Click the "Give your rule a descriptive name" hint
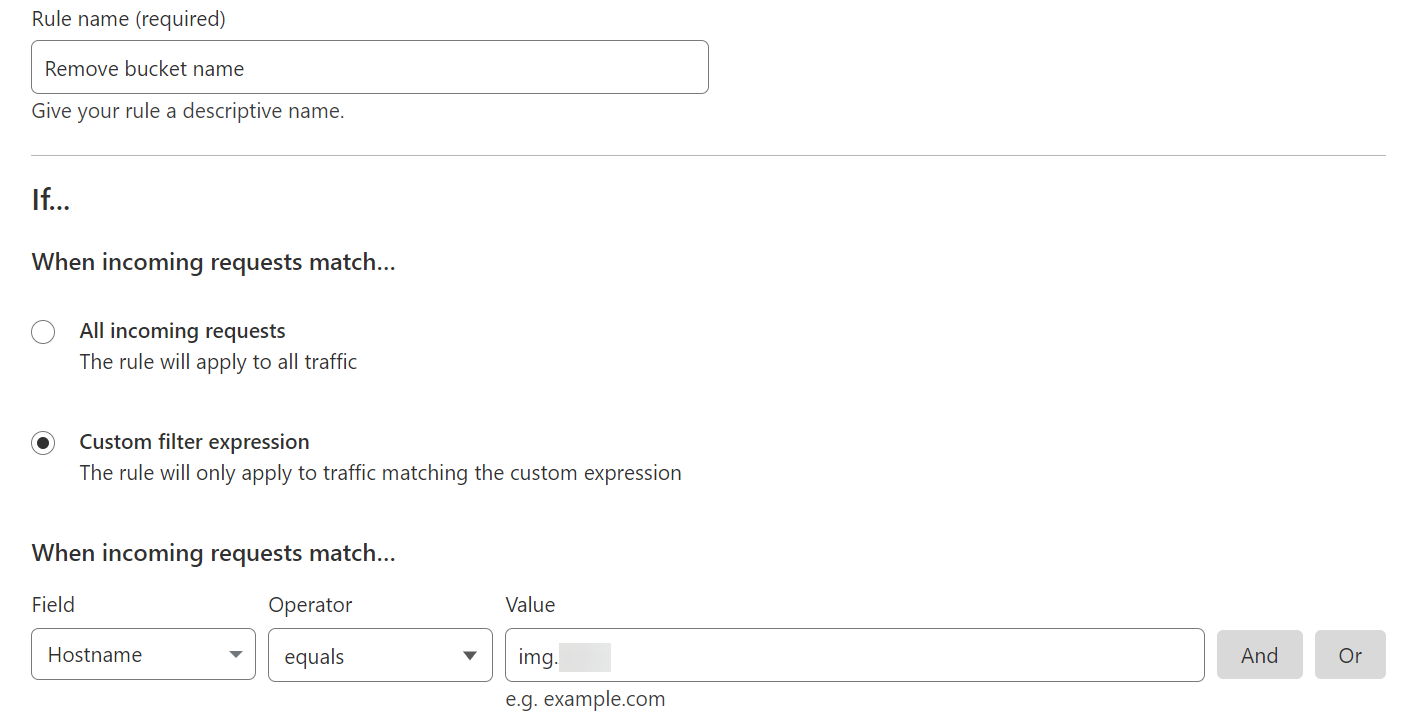 click(x=188, y=111)
